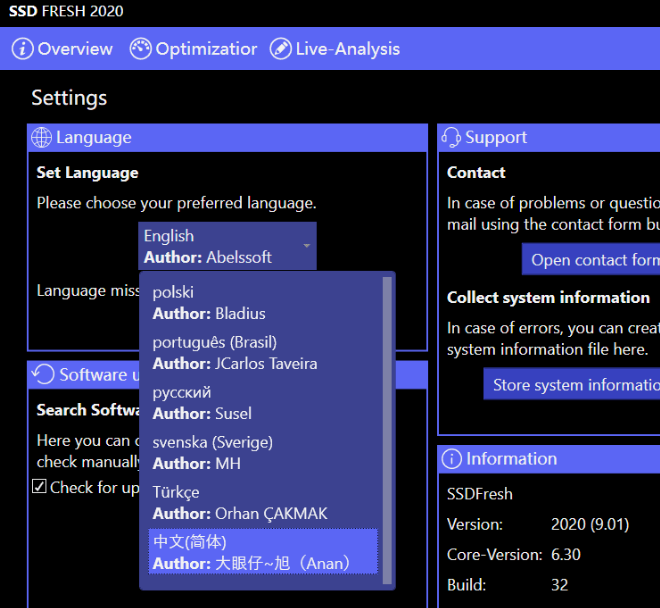Screen dimensions: 660x608
Task: Click the Core-Version 6.30 value
Action: [x=566, y=555]
